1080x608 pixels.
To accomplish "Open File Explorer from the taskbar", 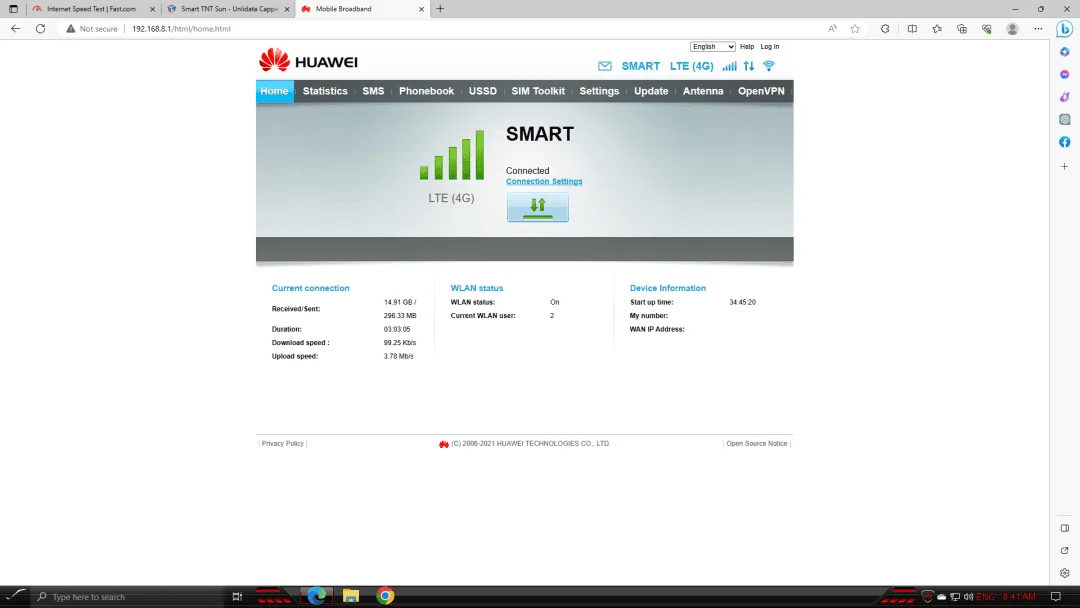I will pyautogui.click(x=351, y=596).
